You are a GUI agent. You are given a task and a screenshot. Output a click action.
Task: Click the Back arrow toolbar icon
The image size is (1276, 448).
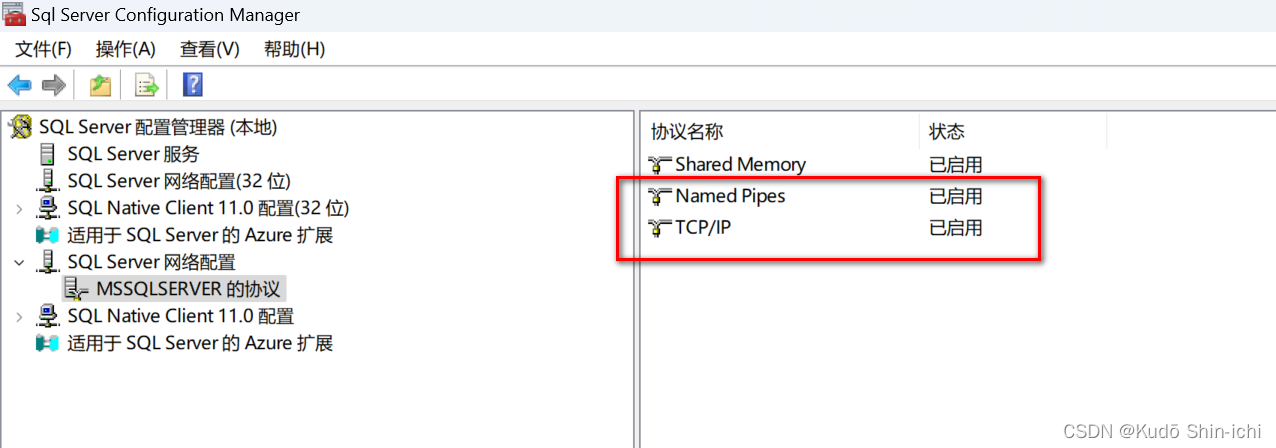point(19,86)
